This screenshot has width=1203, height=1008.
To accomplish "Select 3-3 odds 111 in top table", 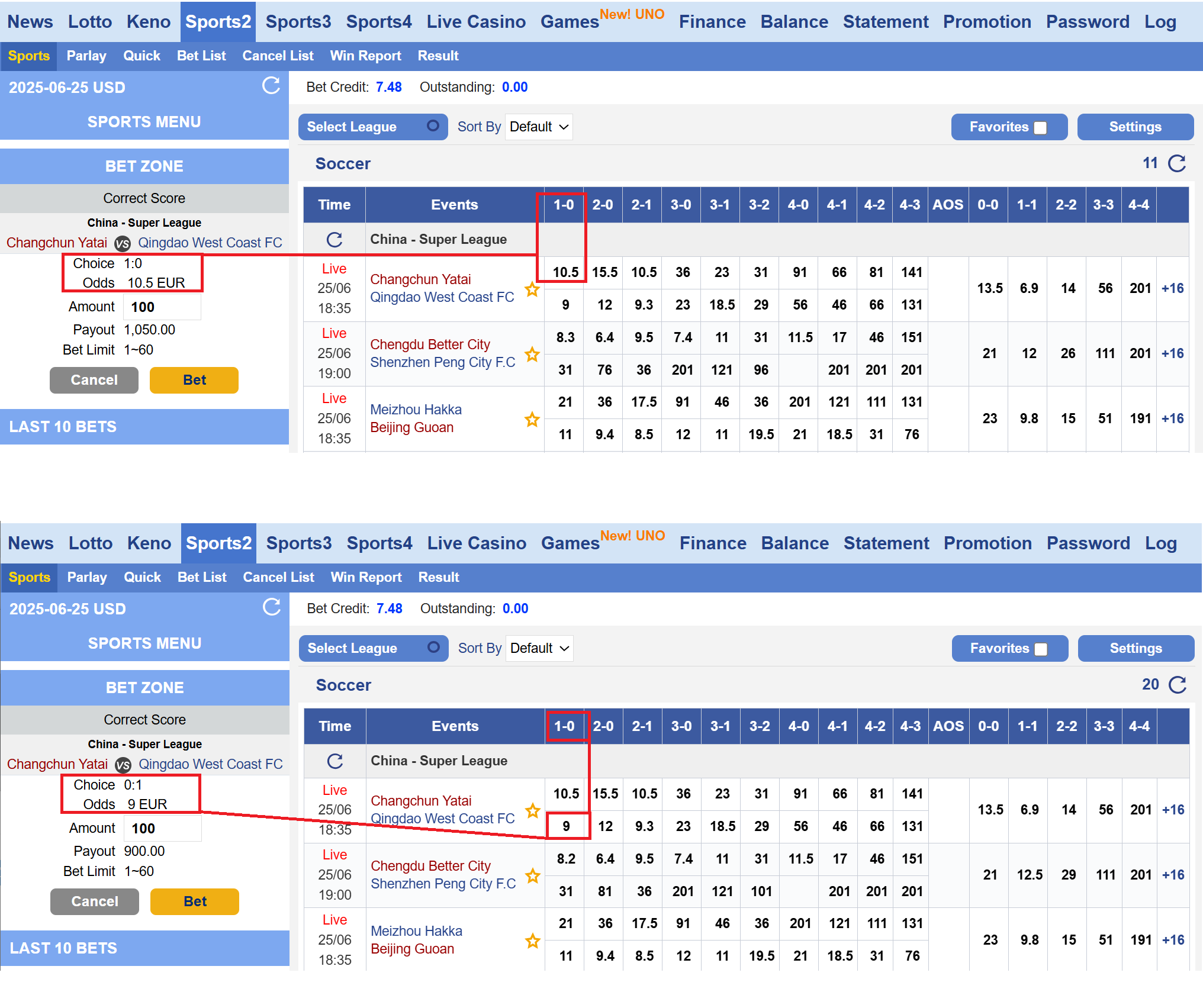I will click(1105, 353).
